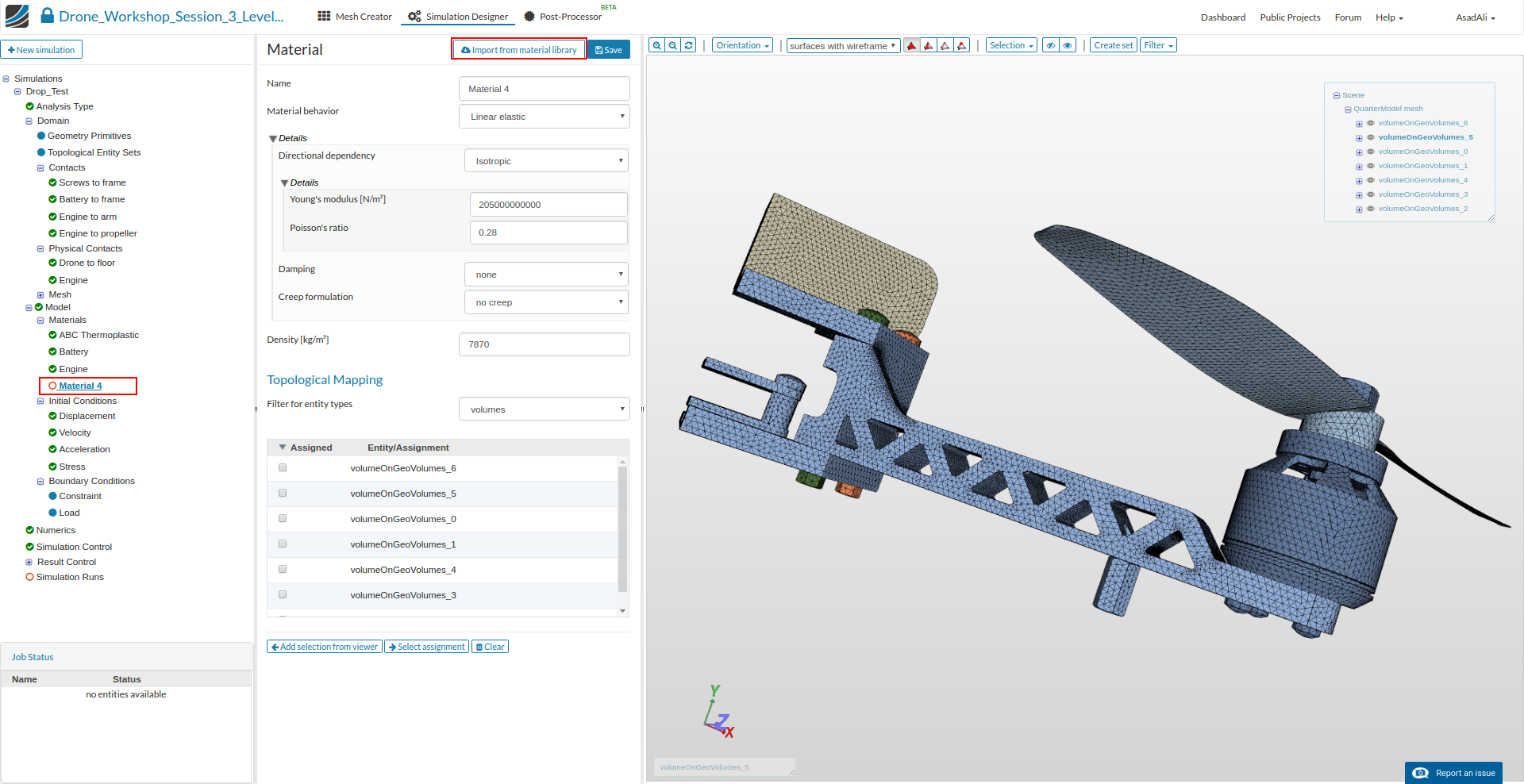Click the hide selected entities eye-slash icon
Image resolution: width=1524 pixels, height=784 pixels.
(1050, 45)
